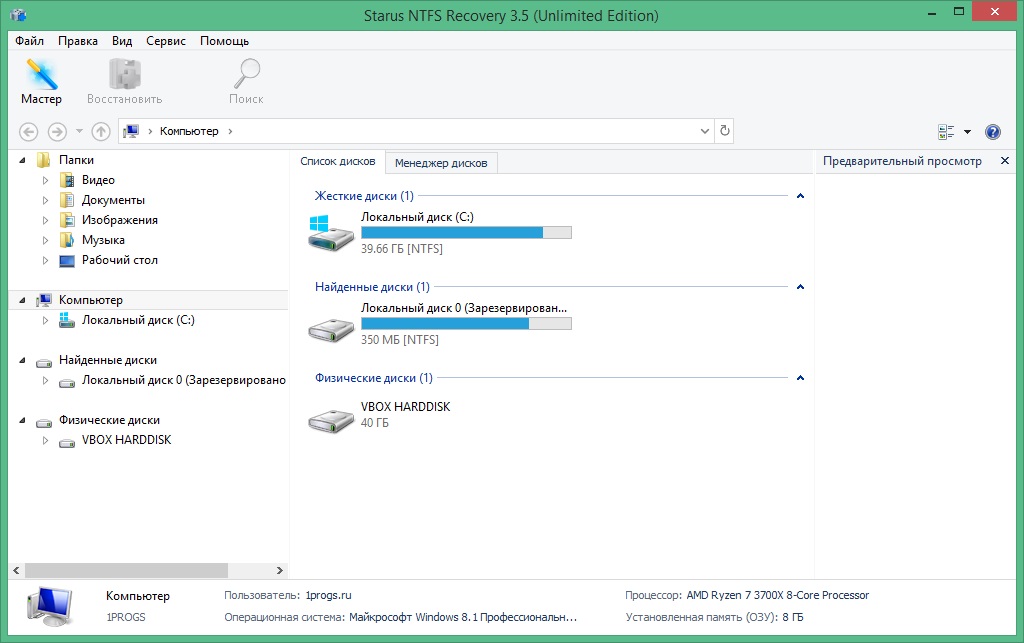Expand the Документы folder

coord(45,200)
